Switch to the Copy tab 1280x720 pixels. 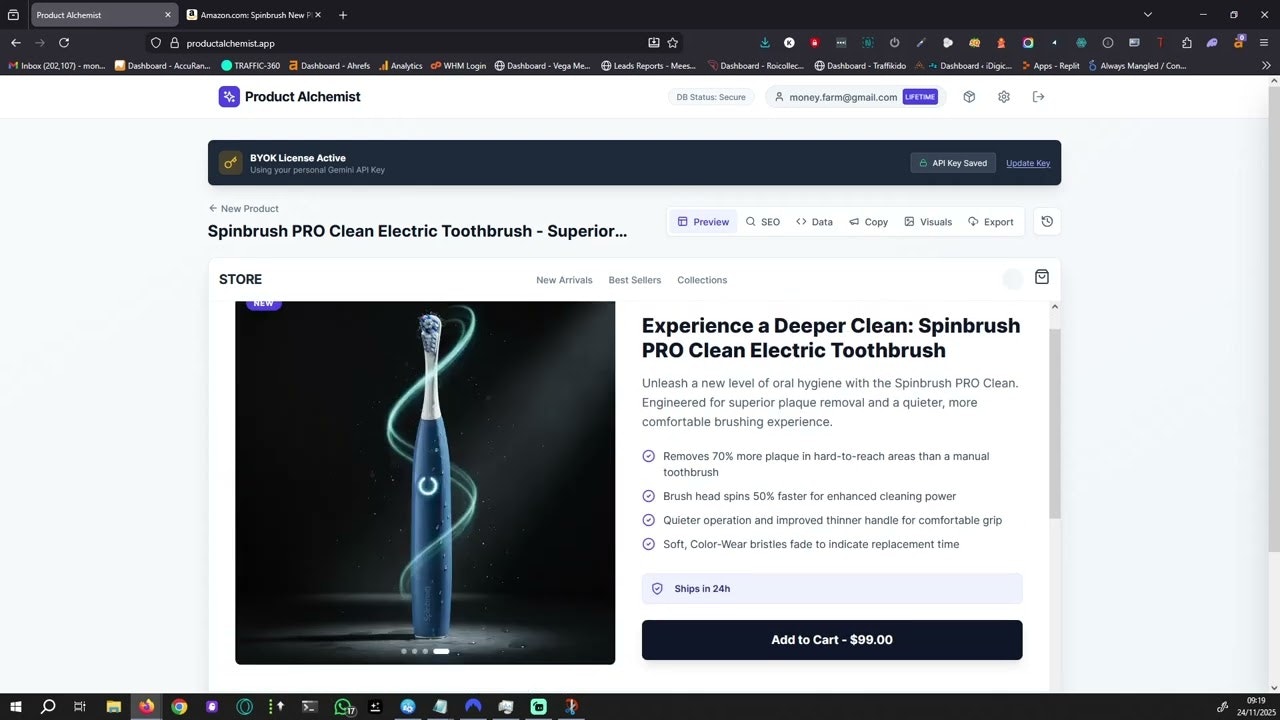click(x=868, y=222)
